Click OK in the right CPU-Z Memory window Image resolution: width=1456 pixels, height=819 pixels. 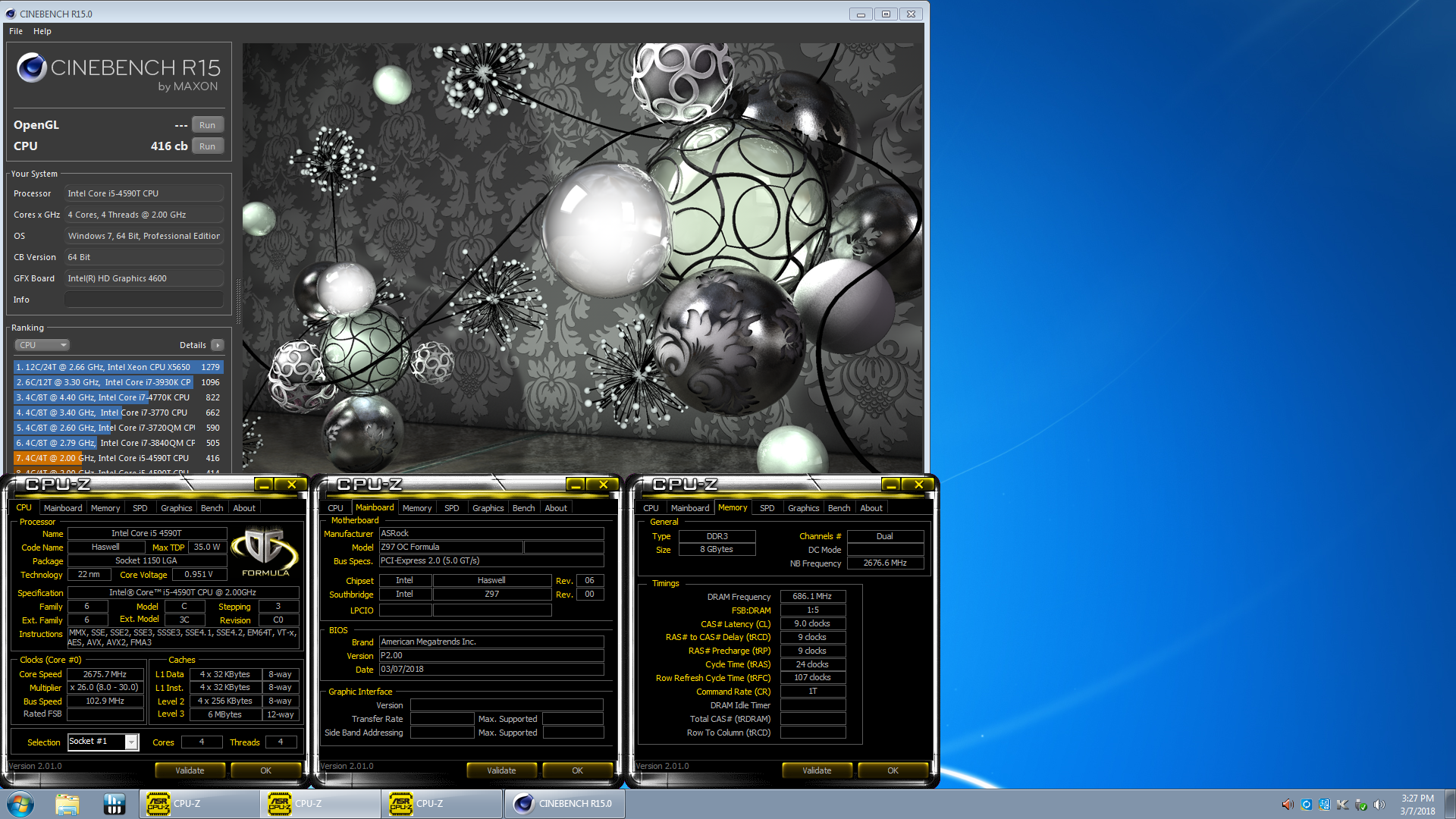(x=893, y=770)
